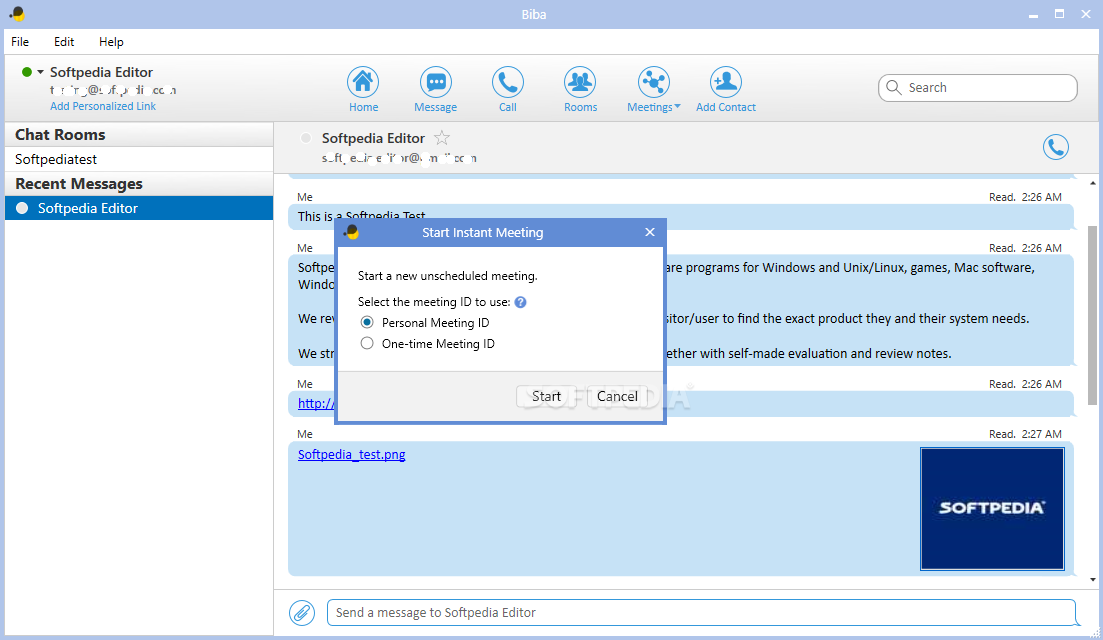Click the message input field
1103x640 pixels.
pos(701,613)
